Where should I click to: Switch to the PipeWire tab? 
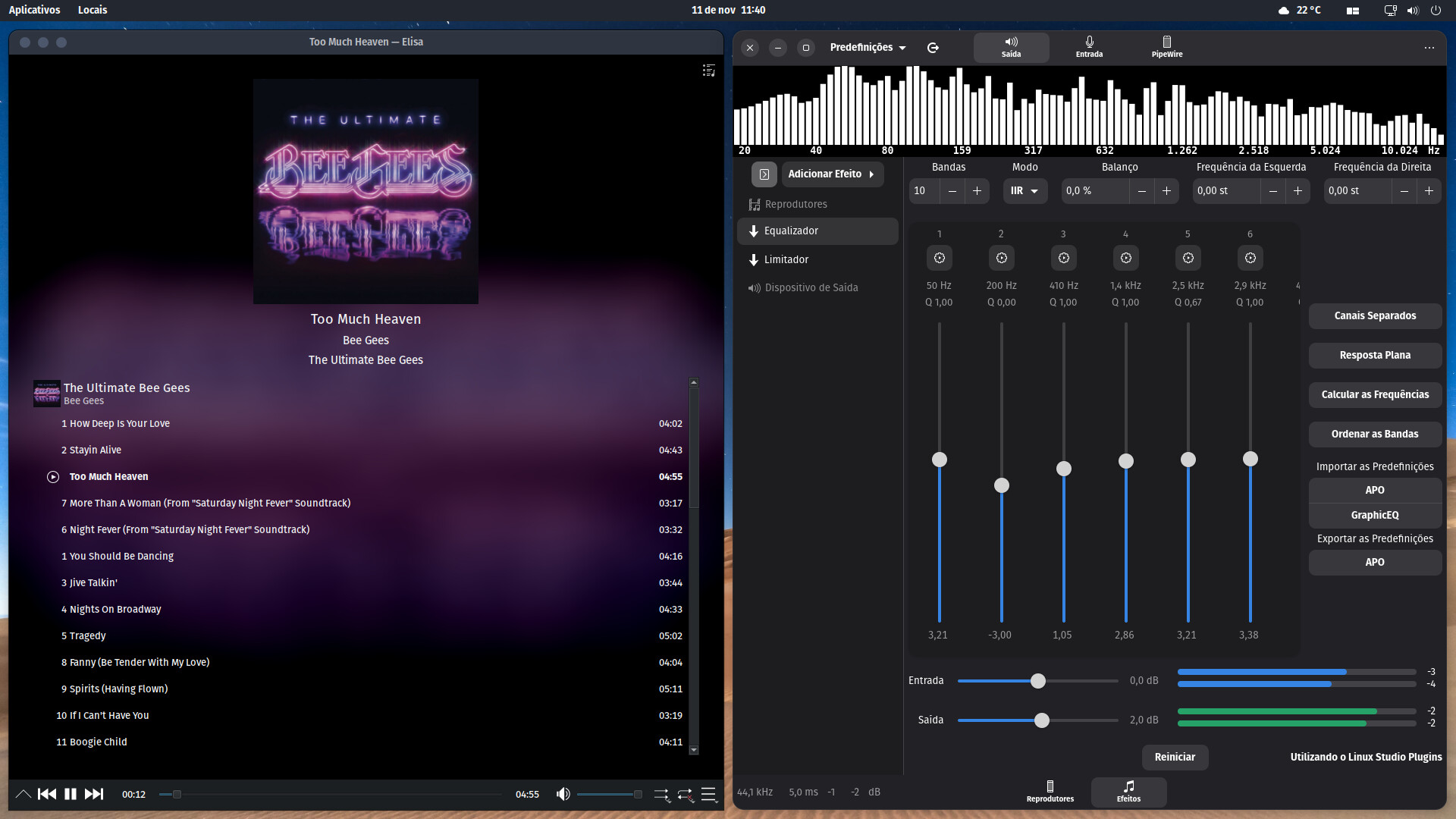(1166, 47)
